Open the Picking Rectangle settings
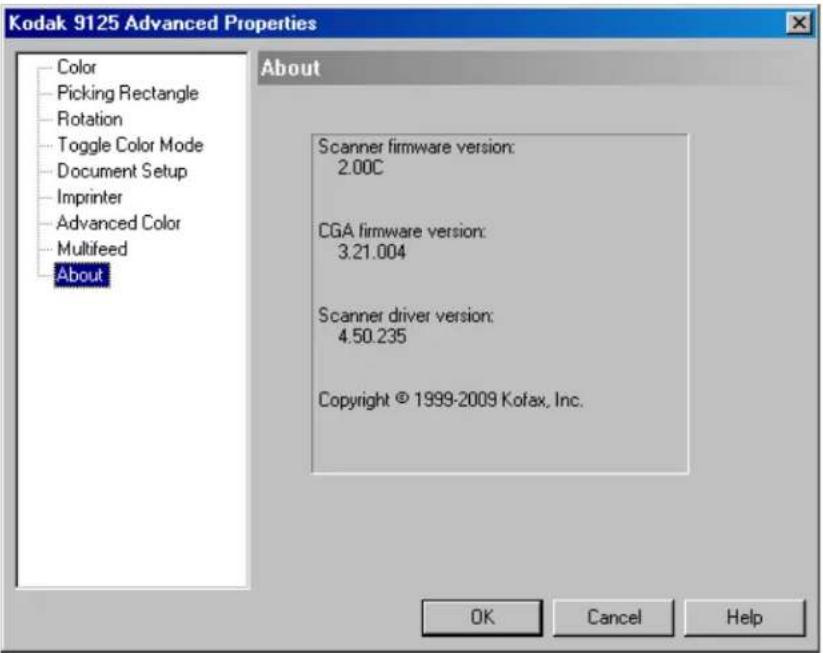This screenshot has height=653, width=823. pos(128,93)
